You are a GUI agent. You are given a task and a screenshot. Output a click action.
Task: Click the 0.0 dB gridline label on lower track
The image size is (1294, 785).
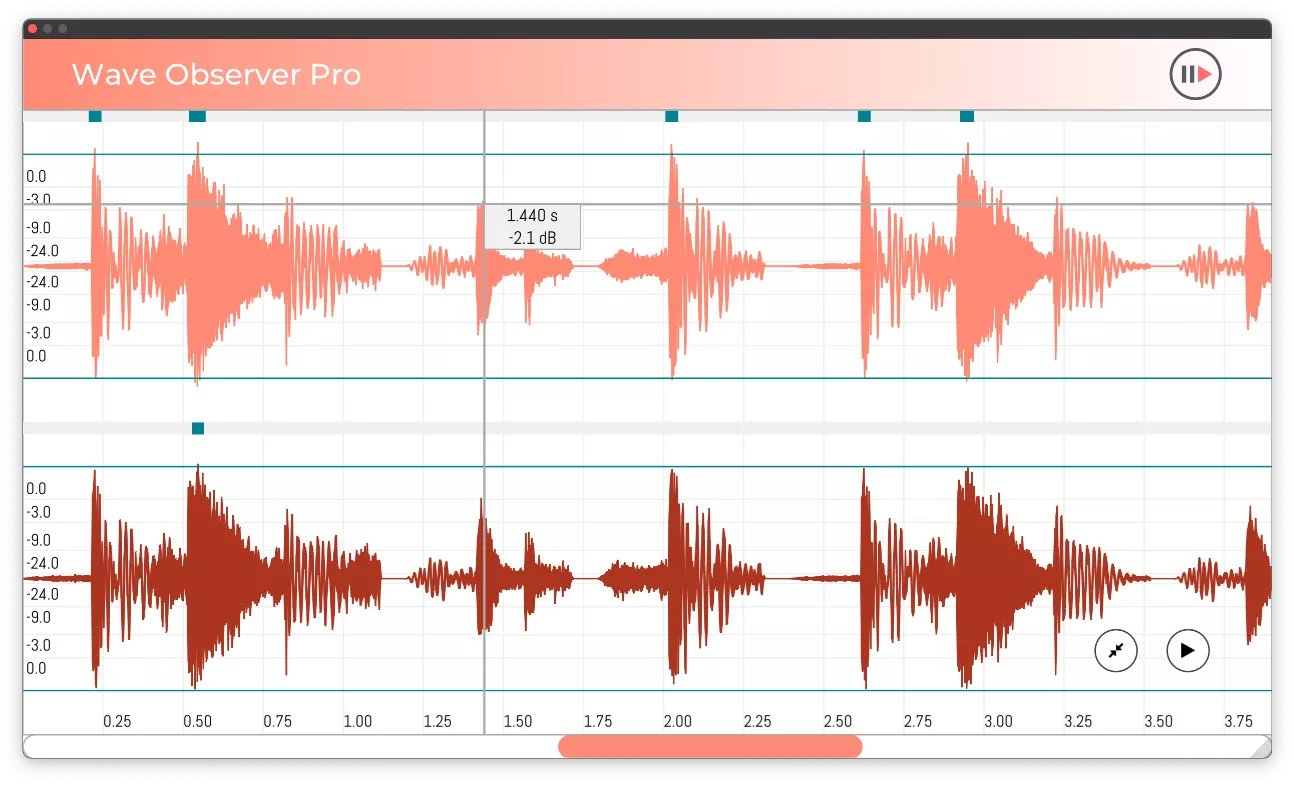[x=35, y=488]
